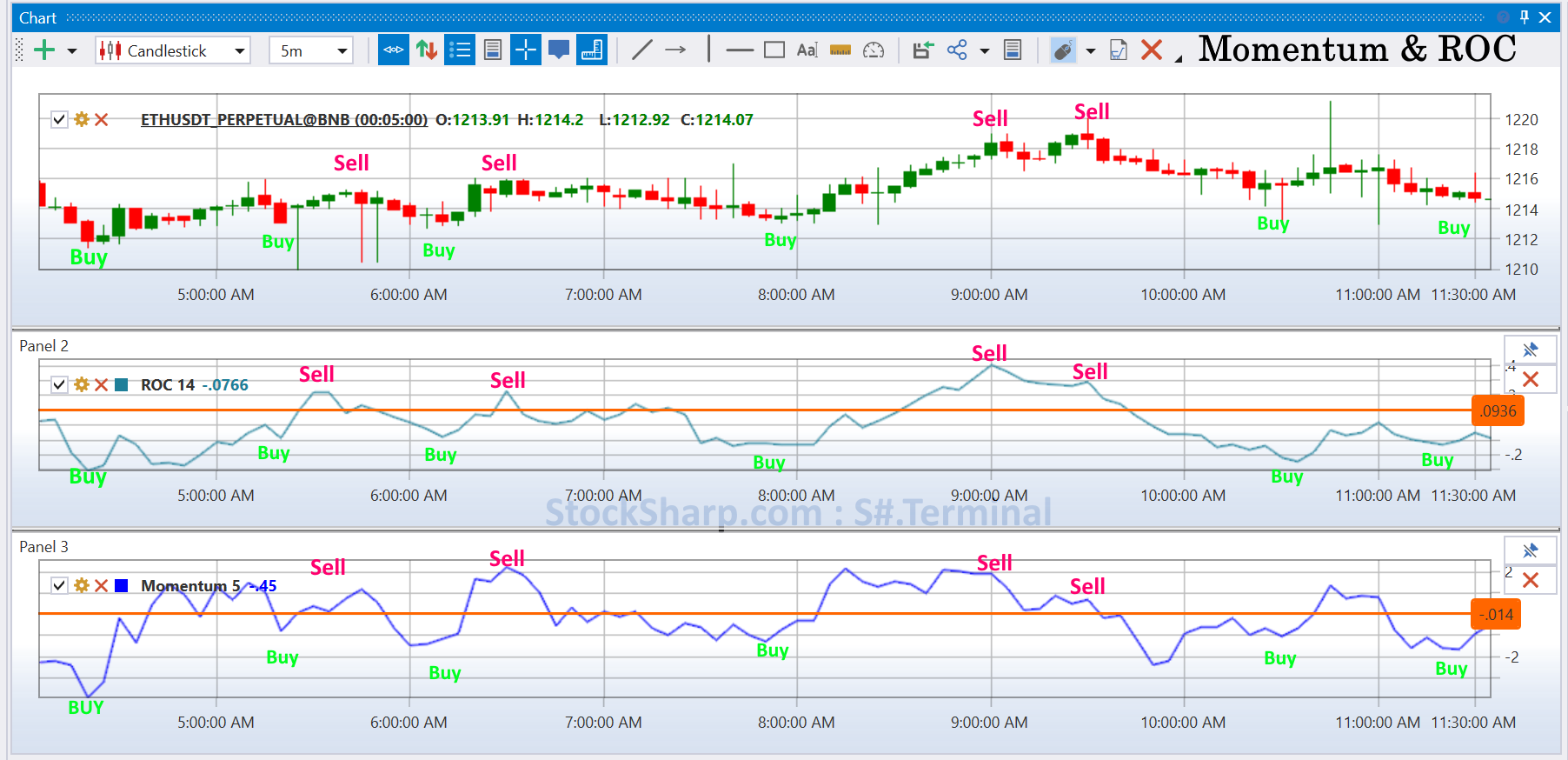Open the 5m timeframe dropdown
The width and height of the screenshot is (1568, 760).
310,50
